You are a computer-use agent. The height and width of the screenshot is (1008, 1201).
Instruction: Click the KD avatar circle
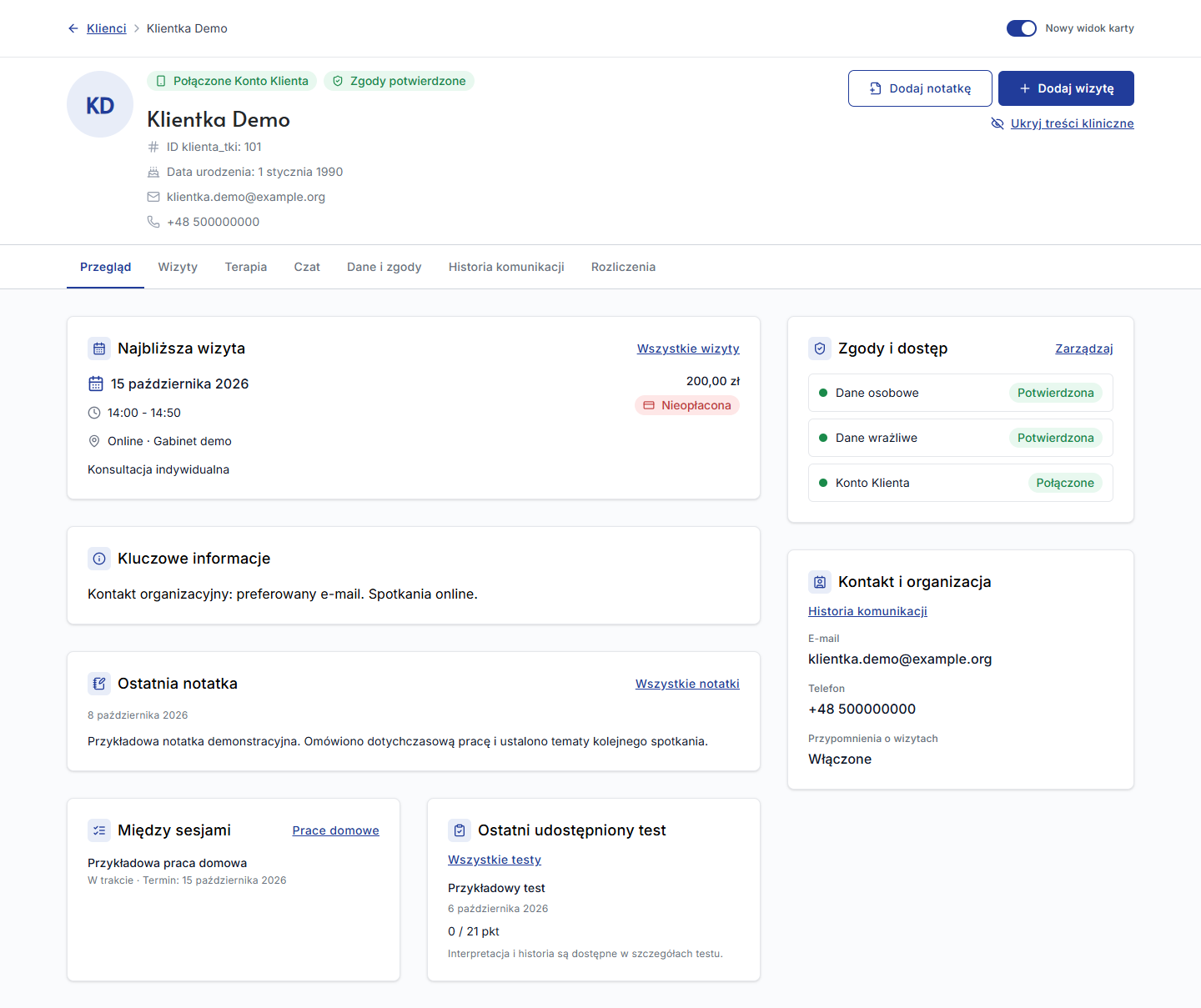(100, 104)
